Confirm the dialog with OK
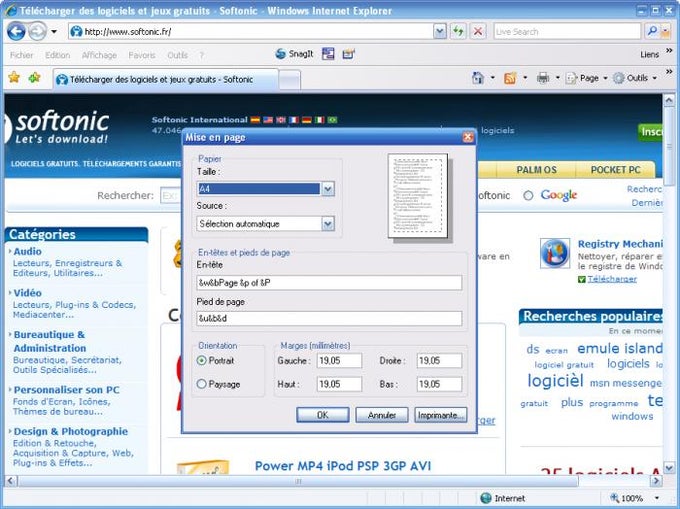This screenshot has height=509, width=680. tap(323, 415)
